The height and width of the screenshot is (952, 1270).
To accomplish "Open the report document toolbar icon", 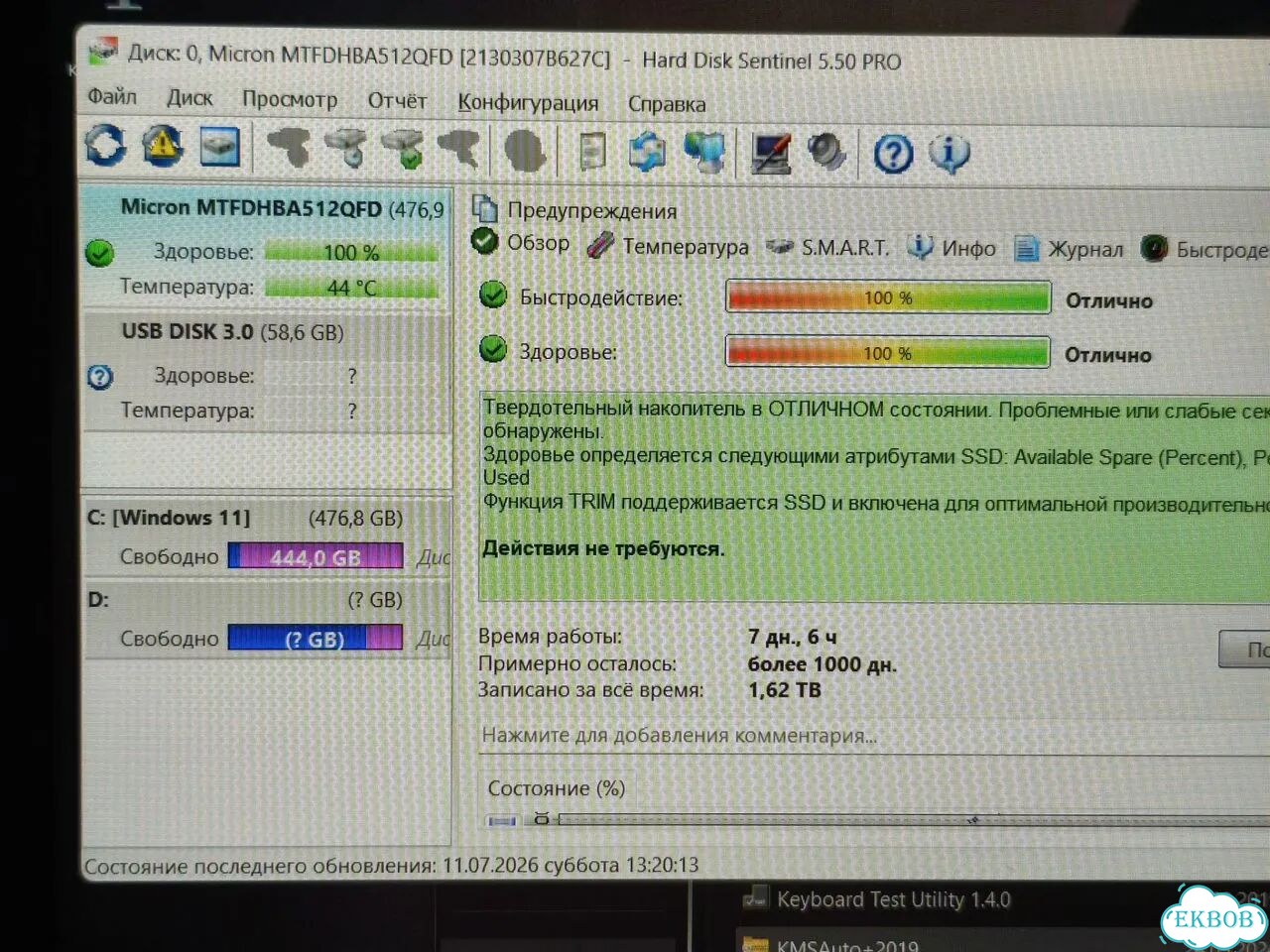I will point(592,152).
